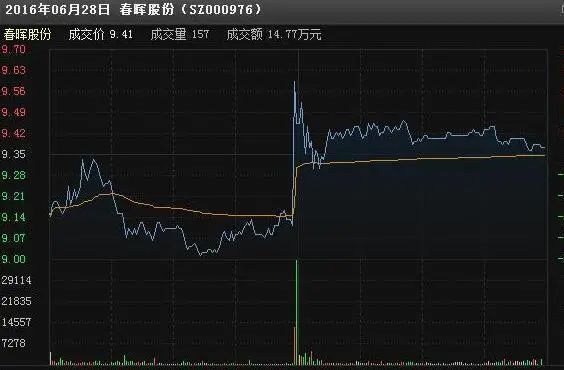Click the 9.42 red price axis label
The height and width of the screenshot is (370, 564).
[14, 133]
